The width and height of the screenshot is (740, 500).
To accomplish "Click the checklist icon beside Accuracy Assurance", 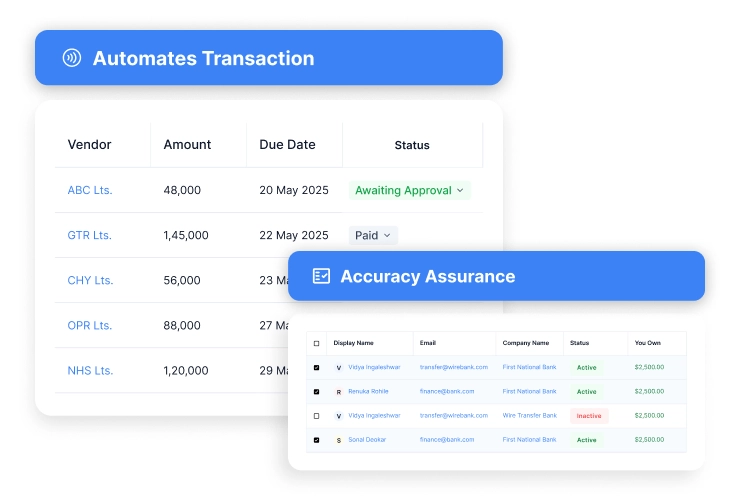I will pyautogui.click(x=321, y=276).
